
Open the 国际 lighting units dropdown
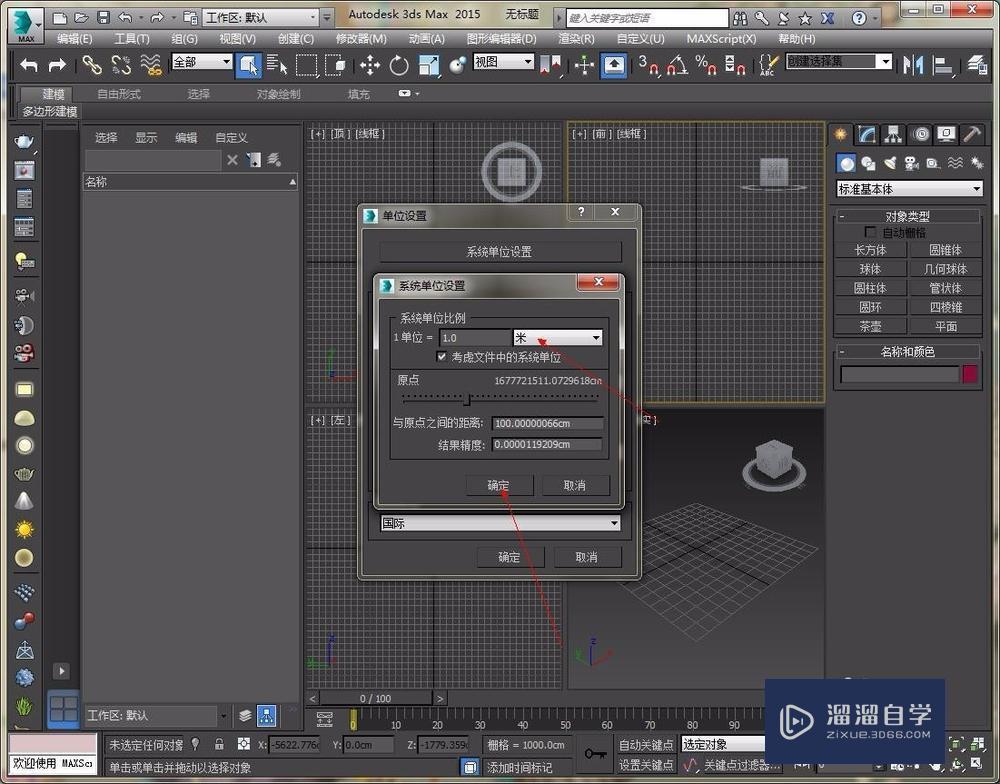(x=500, y=523)
